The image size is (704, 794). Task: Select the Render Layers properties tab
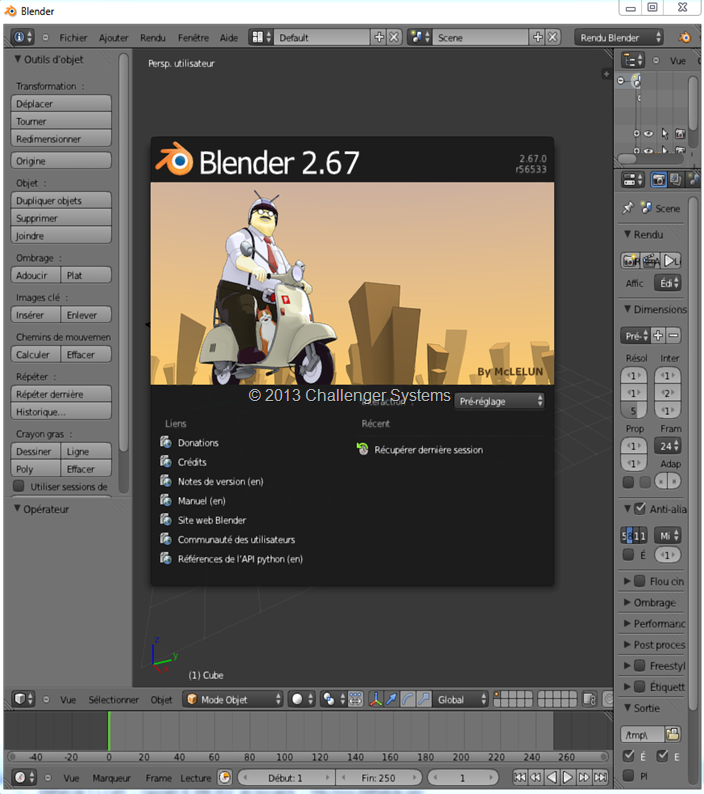pyautogui.click(x=675, y=180)
